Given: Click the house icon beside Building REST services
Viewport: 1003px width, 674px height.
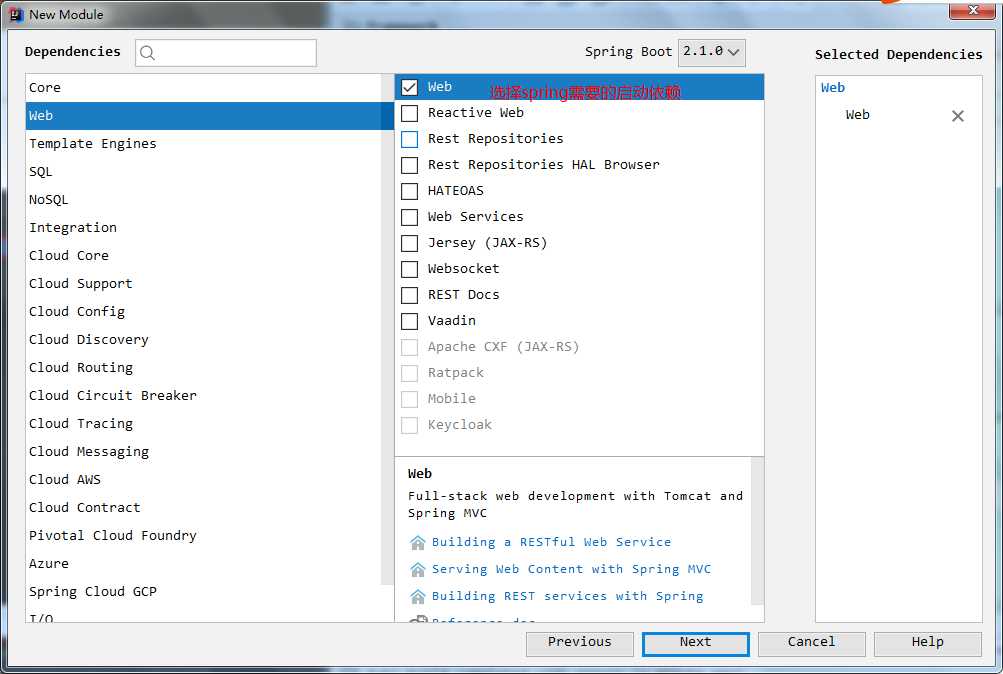Looking at the screenshot, I should [x=418, y=597].
